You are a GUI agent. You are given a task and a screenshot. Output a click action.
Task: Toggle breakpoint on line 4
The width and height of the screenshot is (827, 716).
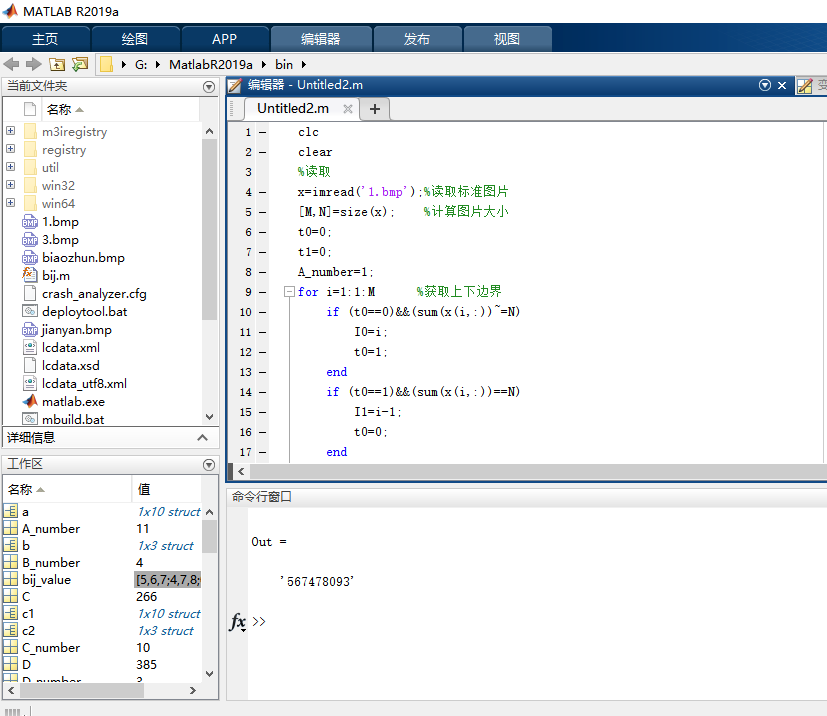263,192
